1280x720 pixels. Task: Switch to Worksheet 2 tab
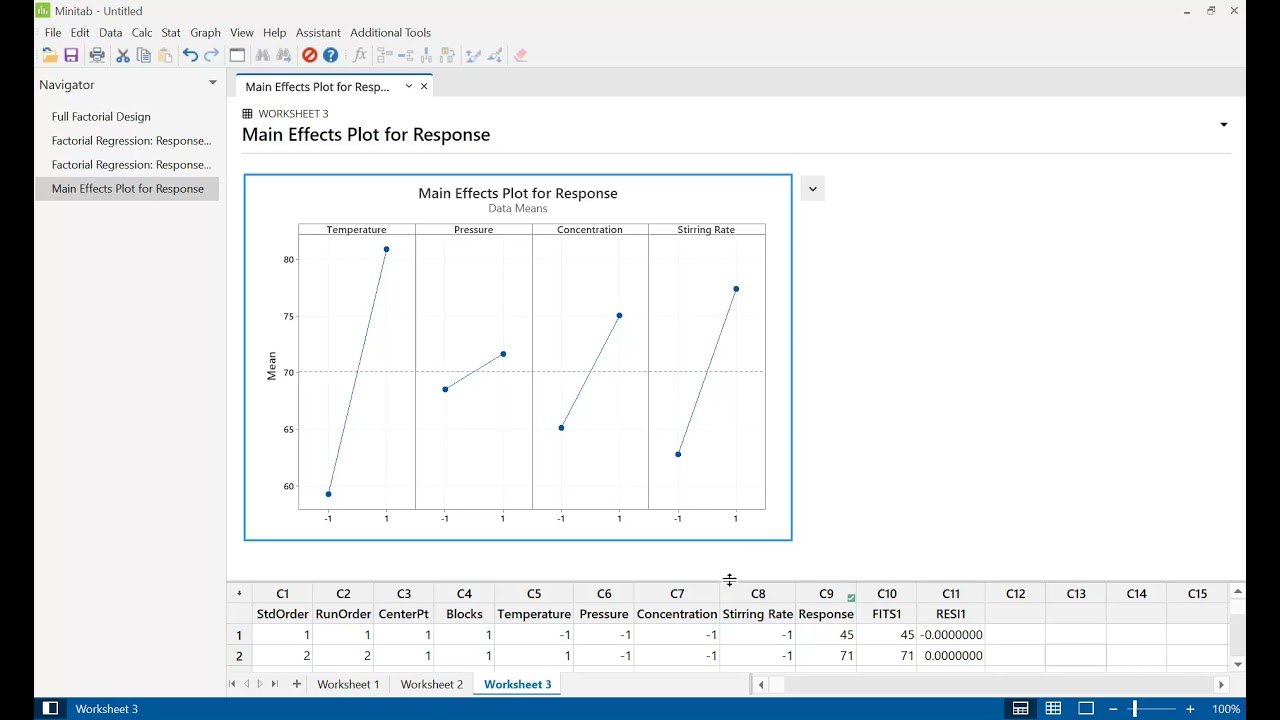point(432,684)
